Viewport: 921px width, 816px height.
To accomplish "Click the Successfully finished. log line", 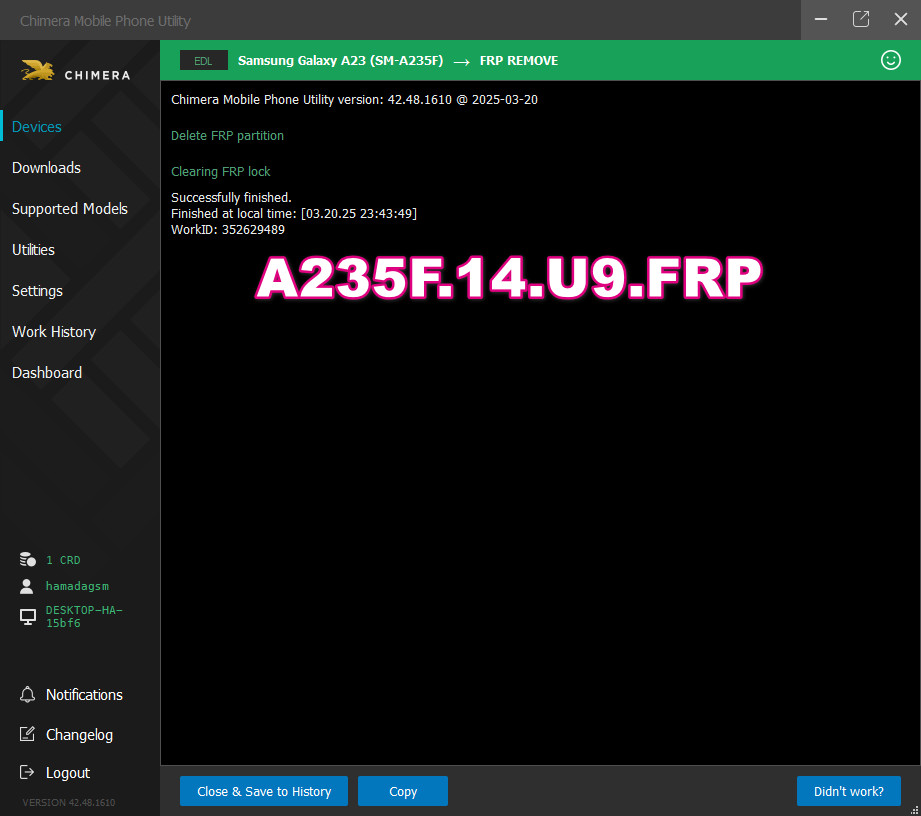I will tap(231, 197).
